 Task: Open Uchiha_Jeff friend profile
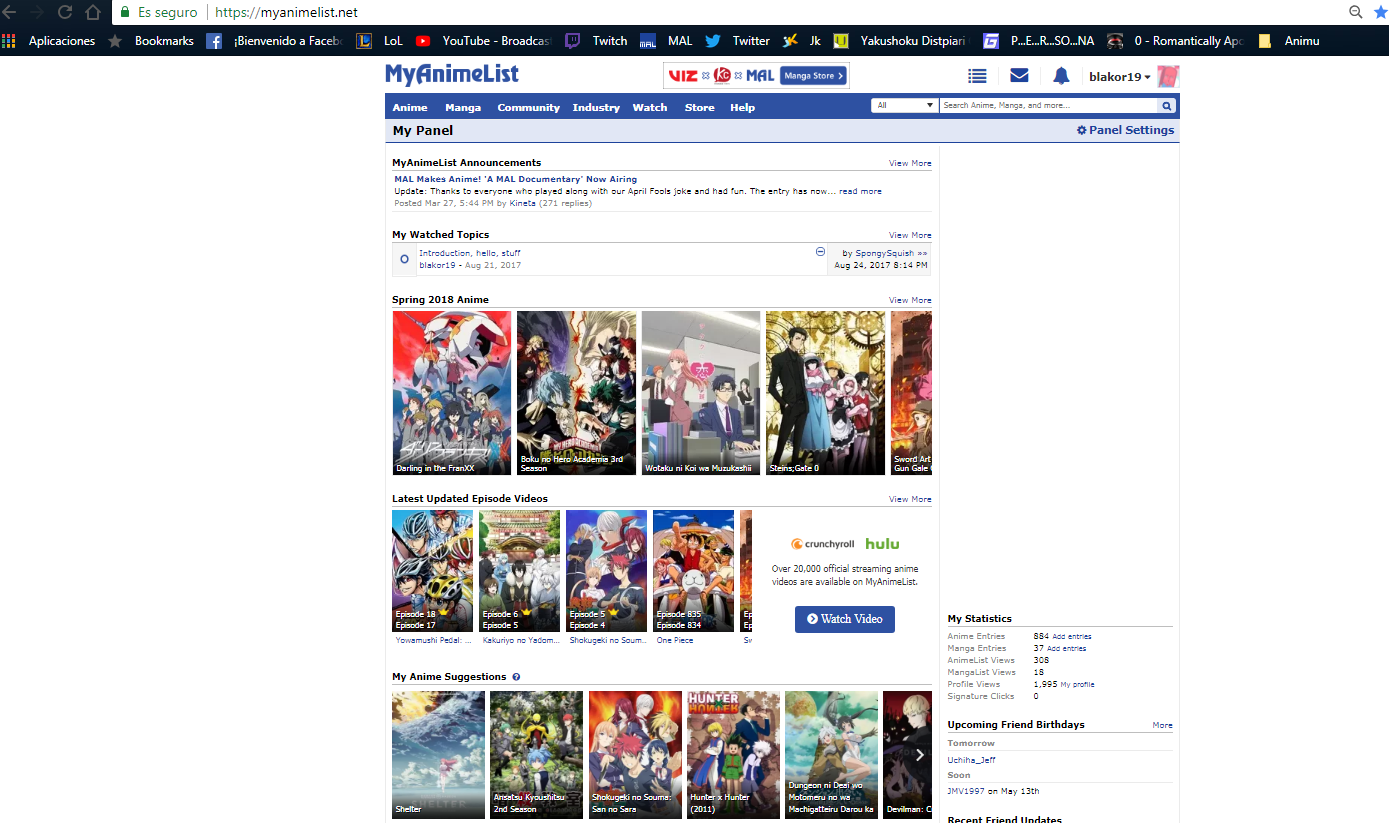pyautogui.click(x=971, y=760)
